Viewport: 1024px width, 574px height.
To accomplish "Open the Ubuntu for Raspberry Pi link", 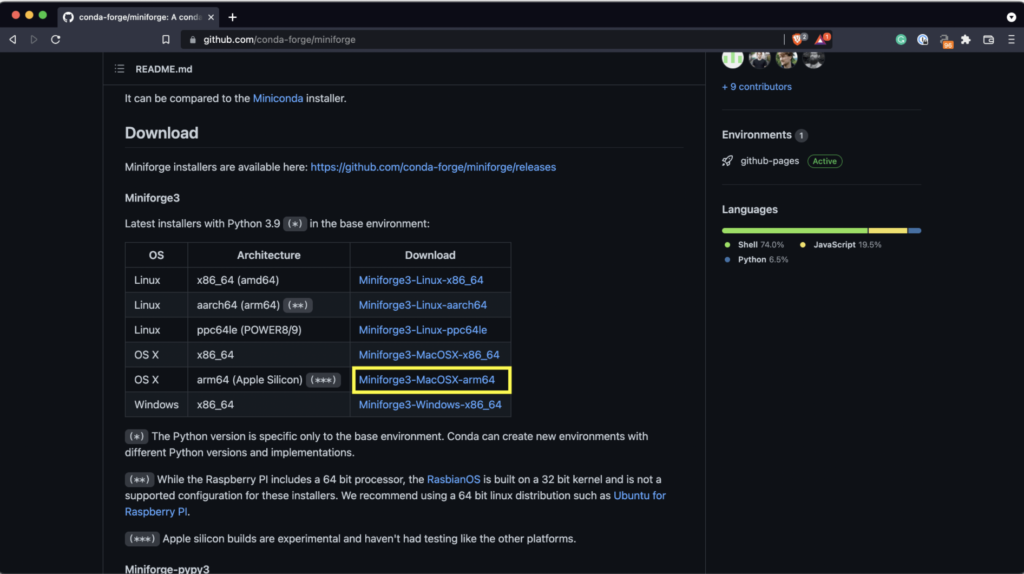I will coord(639,496).
